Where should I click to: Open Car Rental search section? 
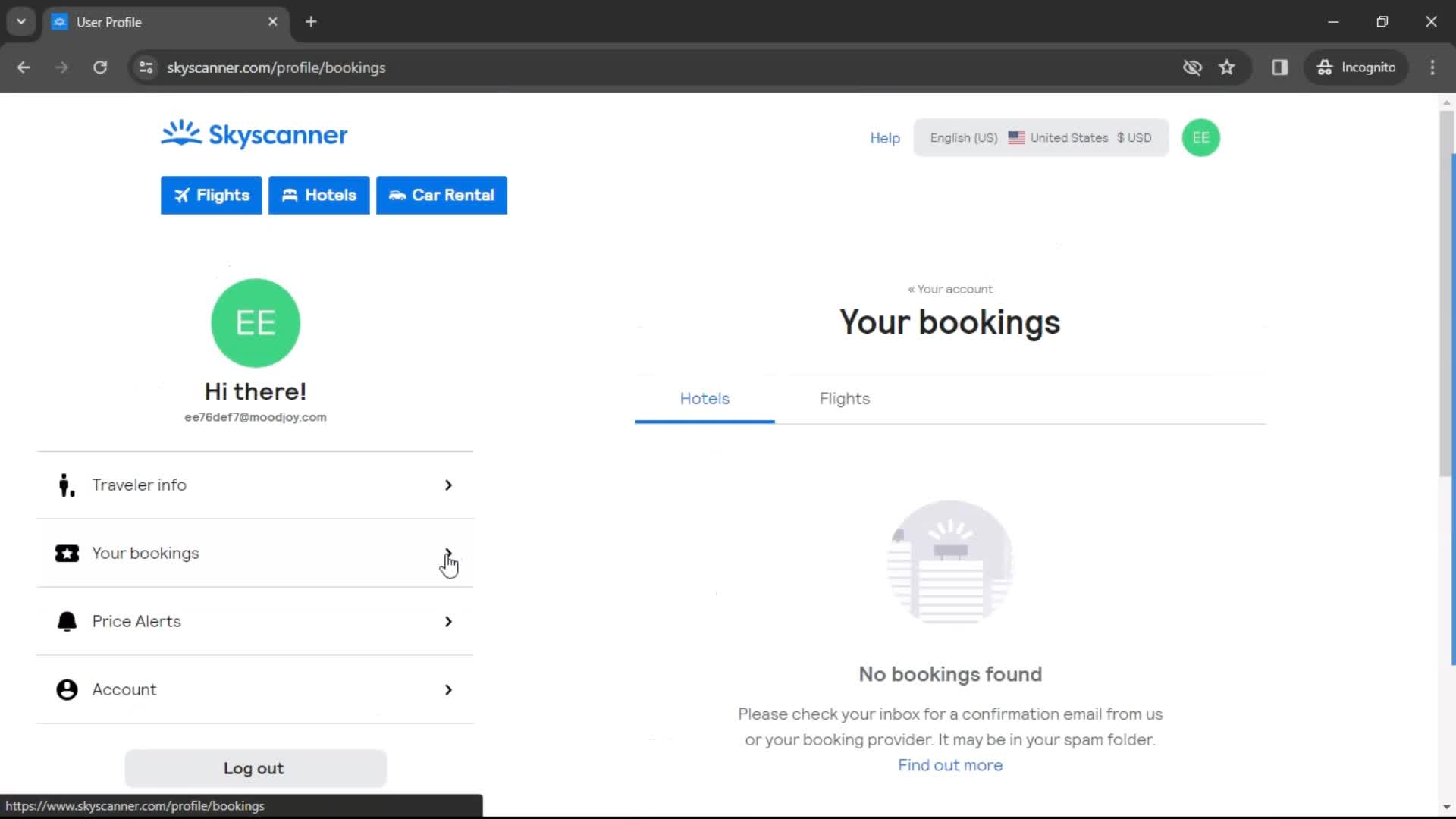[x=442, y=195]
